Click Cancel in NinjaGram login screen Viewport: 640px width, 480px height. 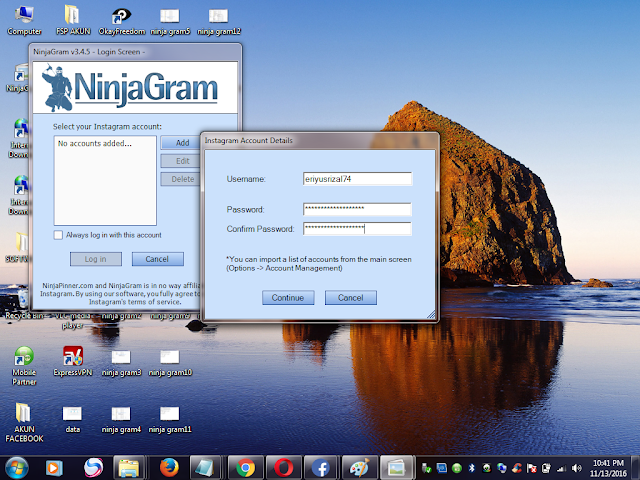click(x=157, y=259)
